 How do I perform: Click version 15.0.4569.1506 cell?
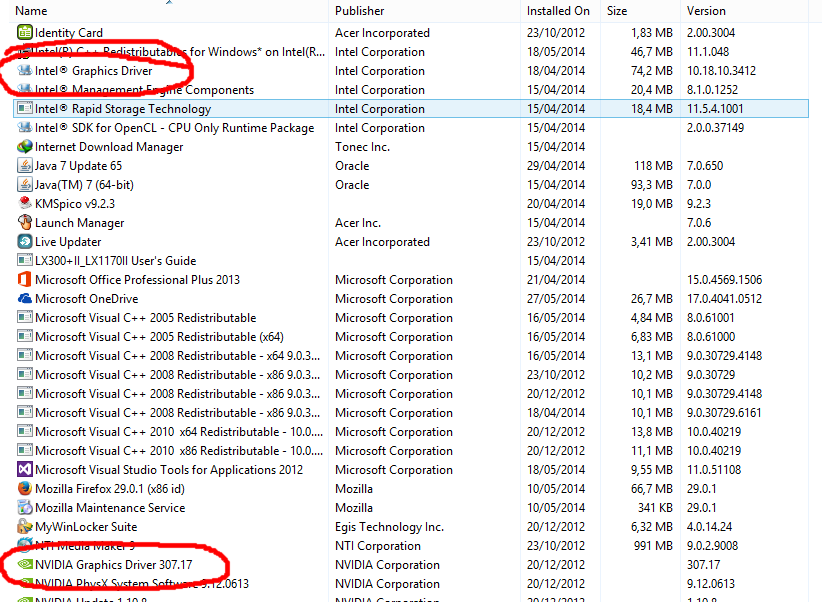coord(724,280)
